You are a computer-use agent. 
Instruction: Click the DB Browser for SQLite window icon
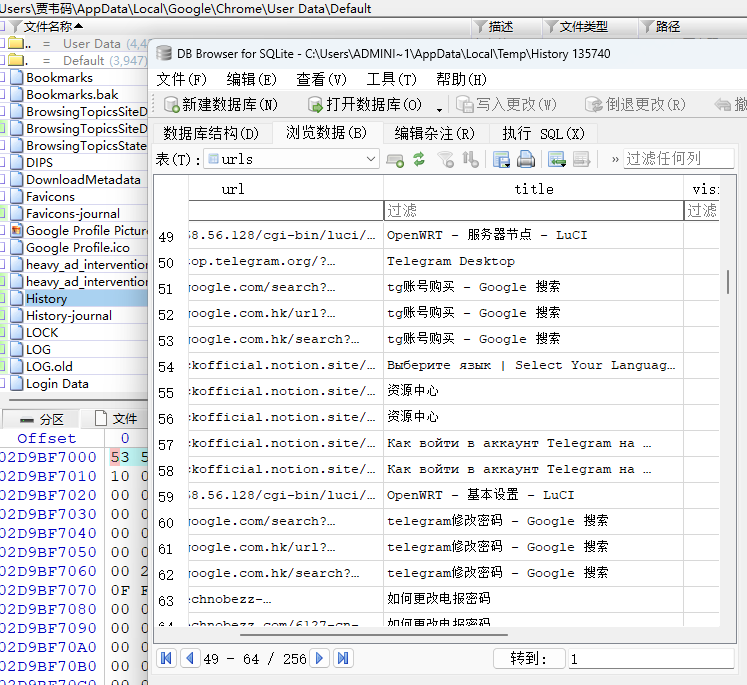tap(163, 53)
